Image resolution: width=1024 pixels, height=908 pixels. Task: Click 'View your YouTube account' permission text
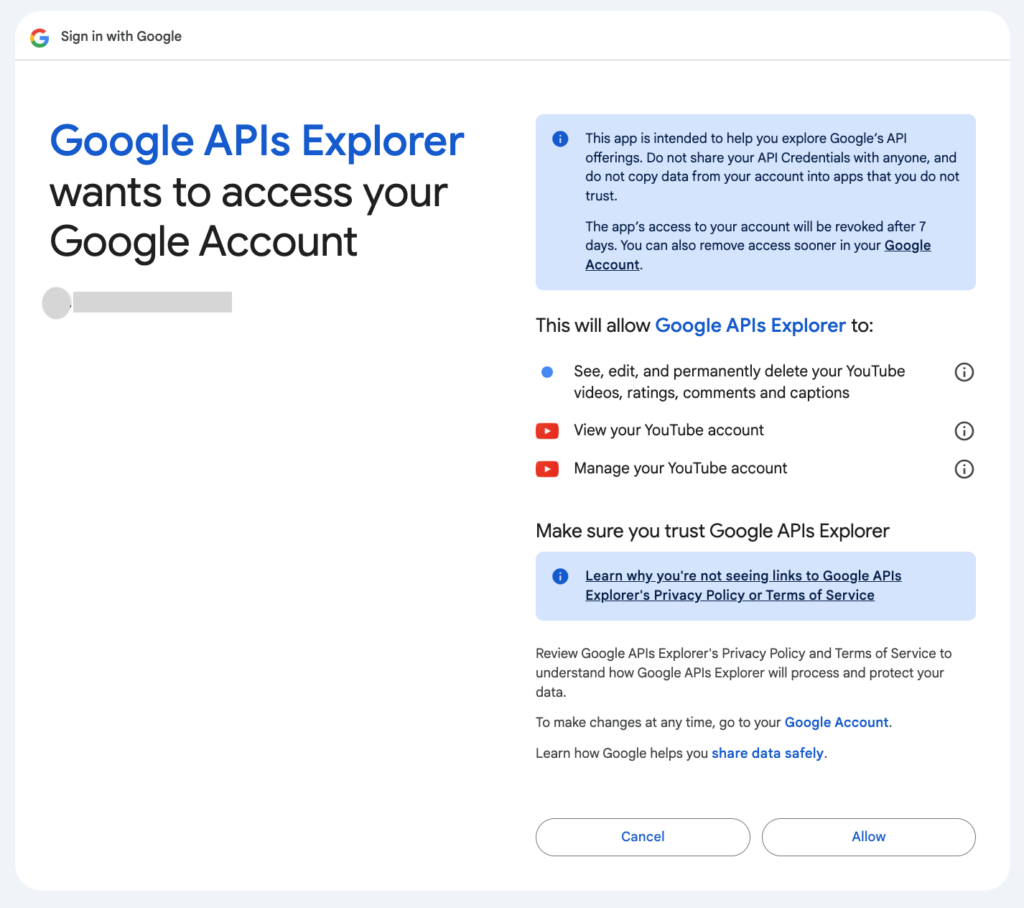point(669,430)
